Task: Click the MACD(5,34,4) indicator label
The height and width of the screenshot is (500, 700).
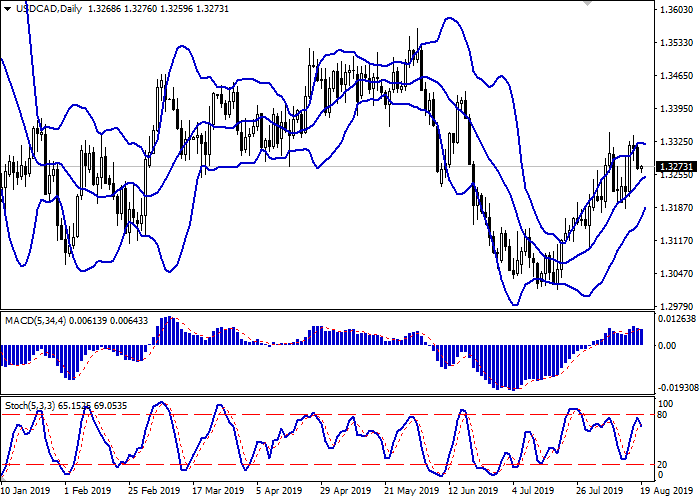Action: (32, 320)
